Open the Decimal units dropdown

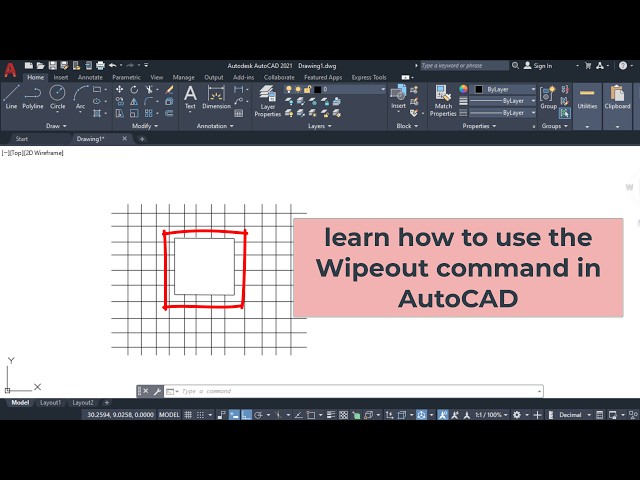click(576, 415)
